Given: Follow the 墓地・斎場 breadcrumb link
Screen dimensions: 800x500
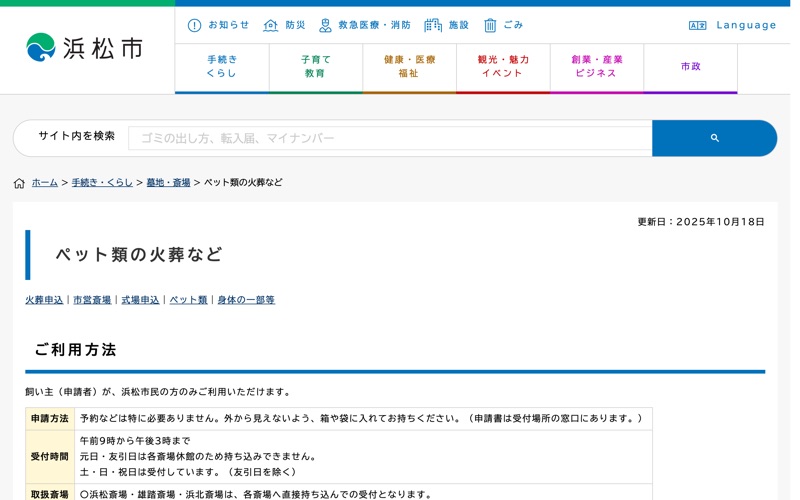Looking at the screenshot, I should click(x=168, y=182).
